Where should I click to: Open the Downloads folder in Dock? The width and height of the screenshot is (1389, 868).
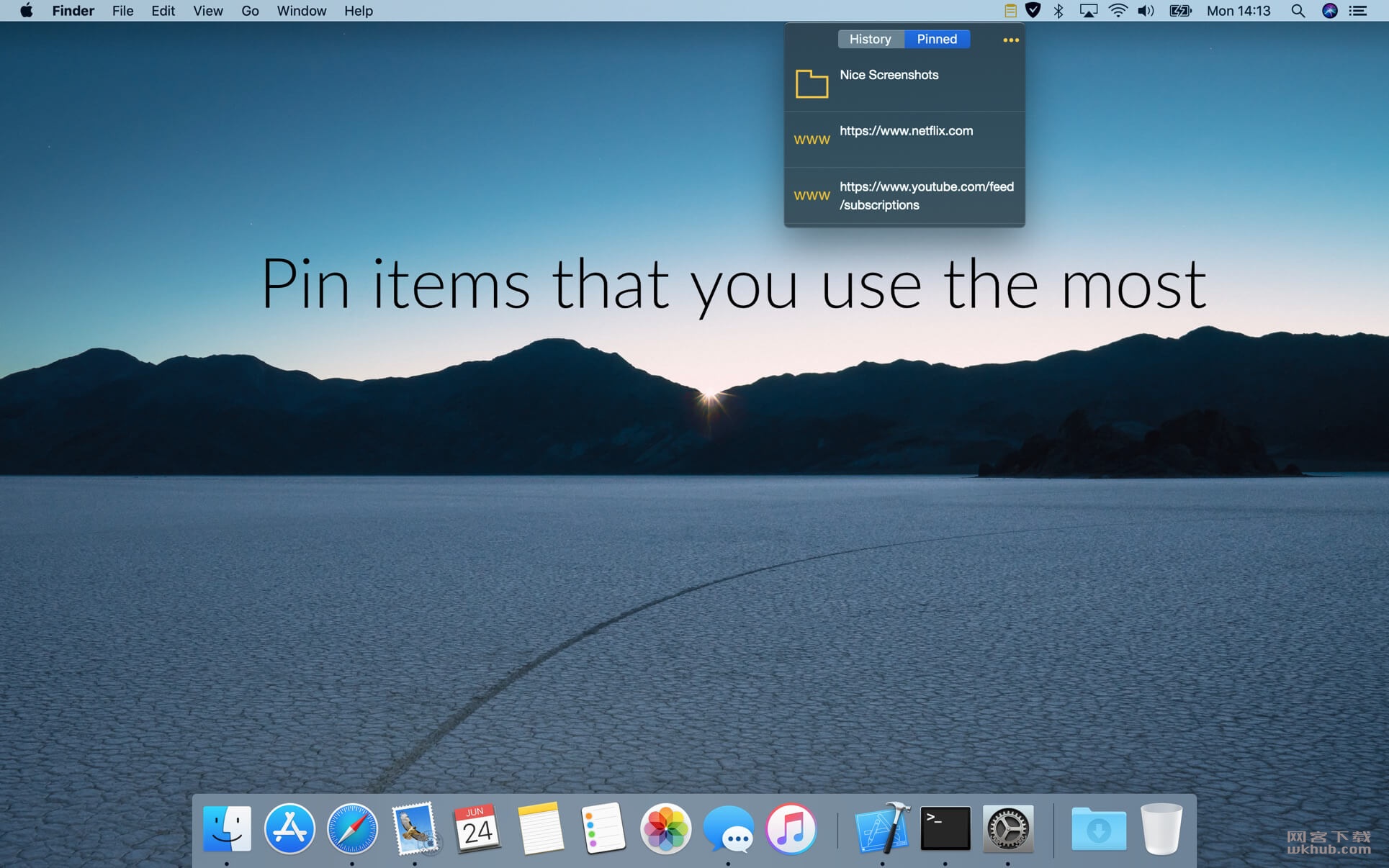click(x=1098, y=828)
